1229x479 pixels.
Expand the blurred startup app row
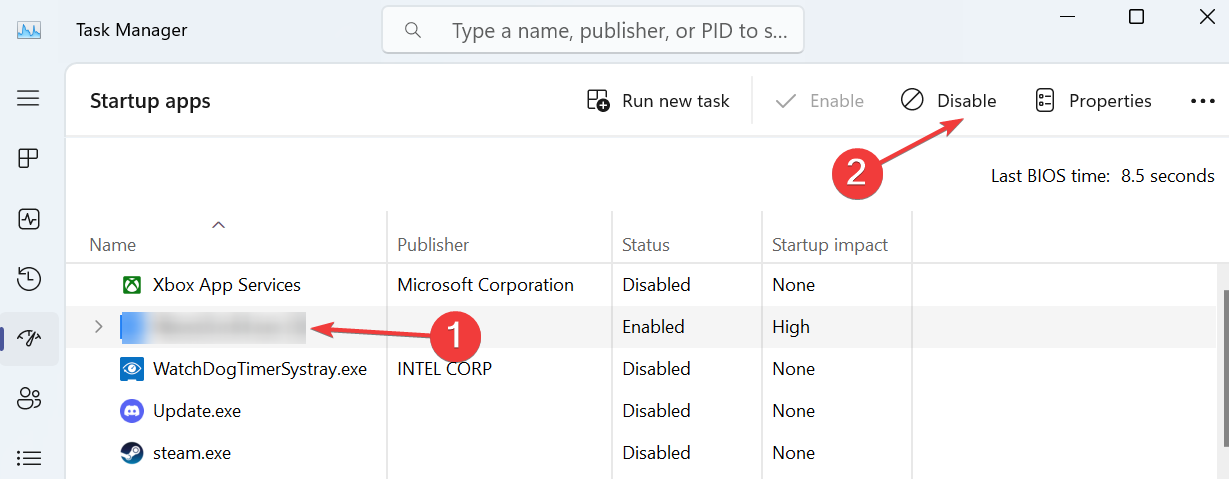click(98, 327)
